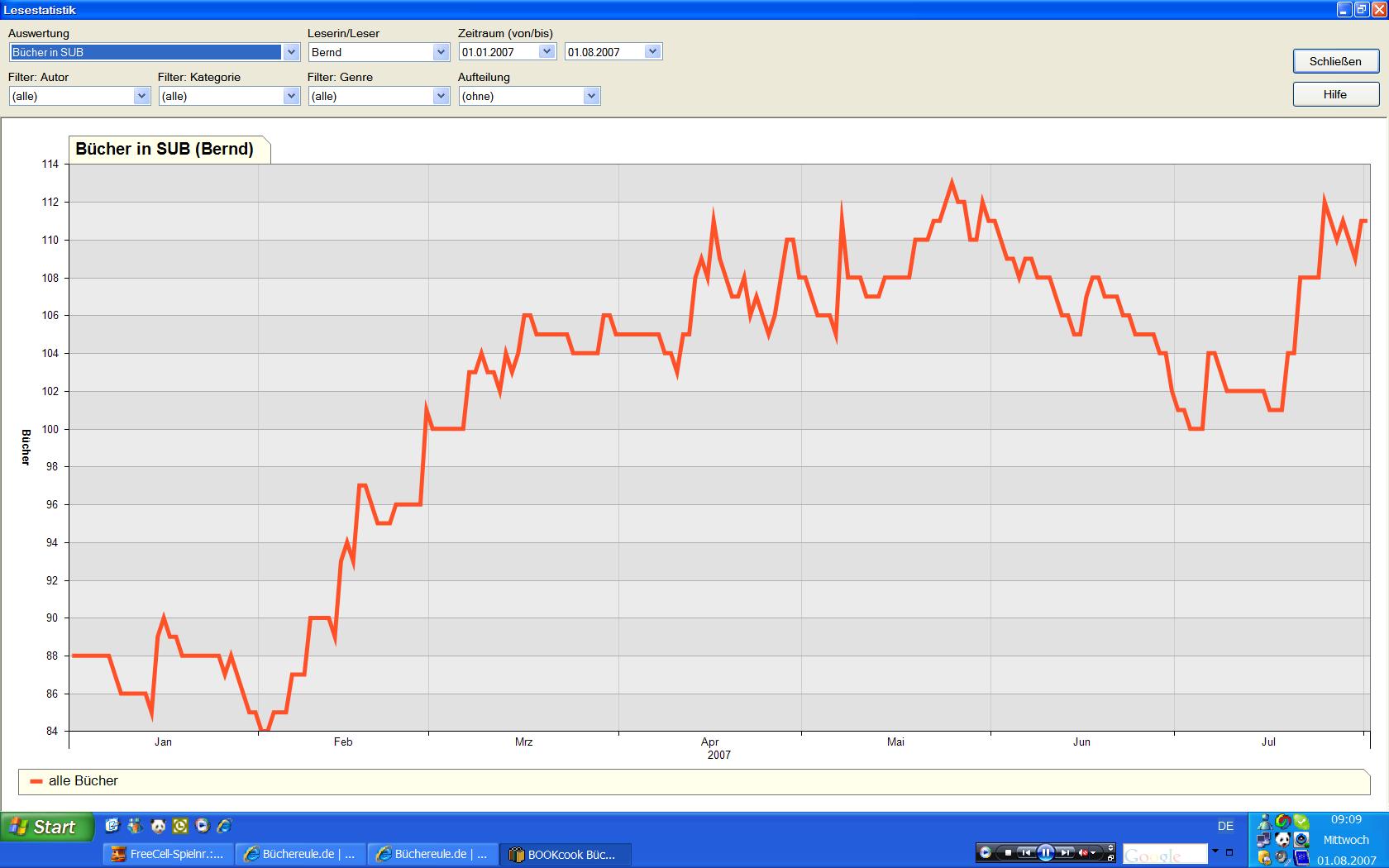Click the alle Bücher legend color marker
Image resolution: width=1389 pixels, height=868 pixels.
pyautogui.click(x=36, y=781)
